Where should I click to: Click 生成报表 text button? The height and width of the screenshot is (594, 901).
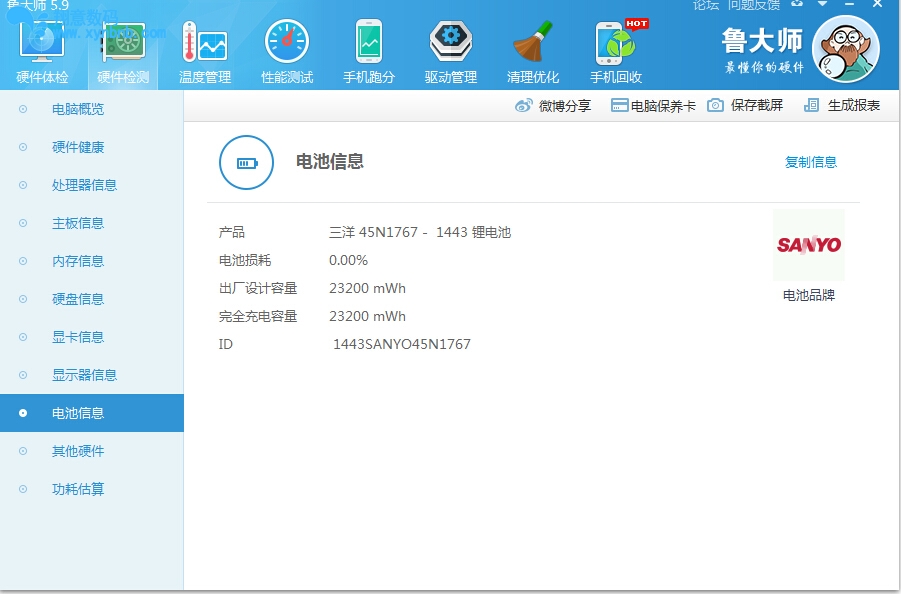(854, 105)
